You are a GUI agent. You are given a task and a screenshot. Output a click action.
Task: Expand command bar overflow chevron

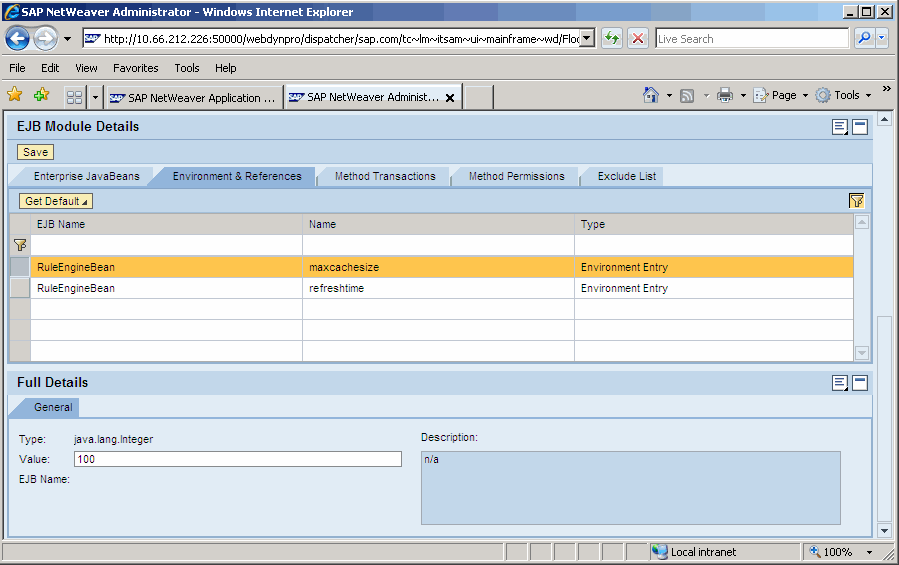point(886,88)
